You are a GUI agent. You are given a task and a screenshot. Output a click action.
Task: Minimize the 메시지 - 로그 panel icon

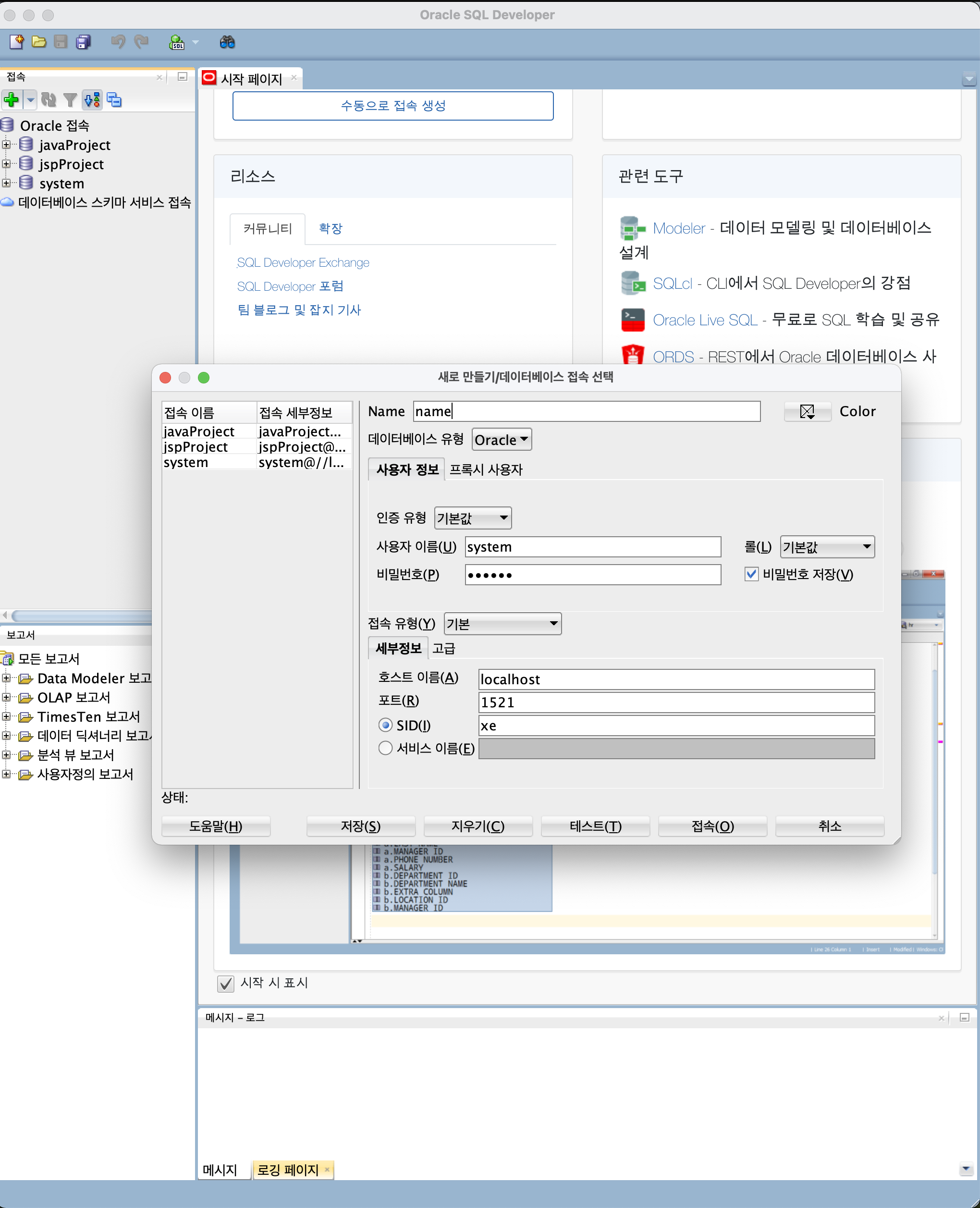[964, 1018]
